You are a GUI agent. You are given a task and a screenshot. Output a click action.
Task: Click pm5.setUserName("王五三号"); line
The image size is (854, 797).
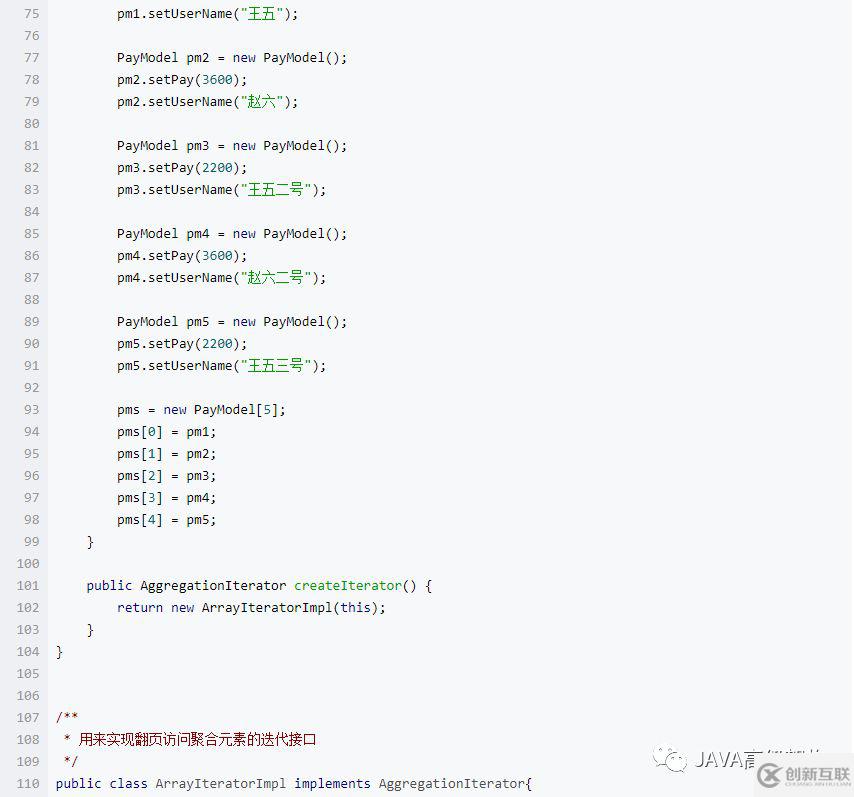pos(221,366)
